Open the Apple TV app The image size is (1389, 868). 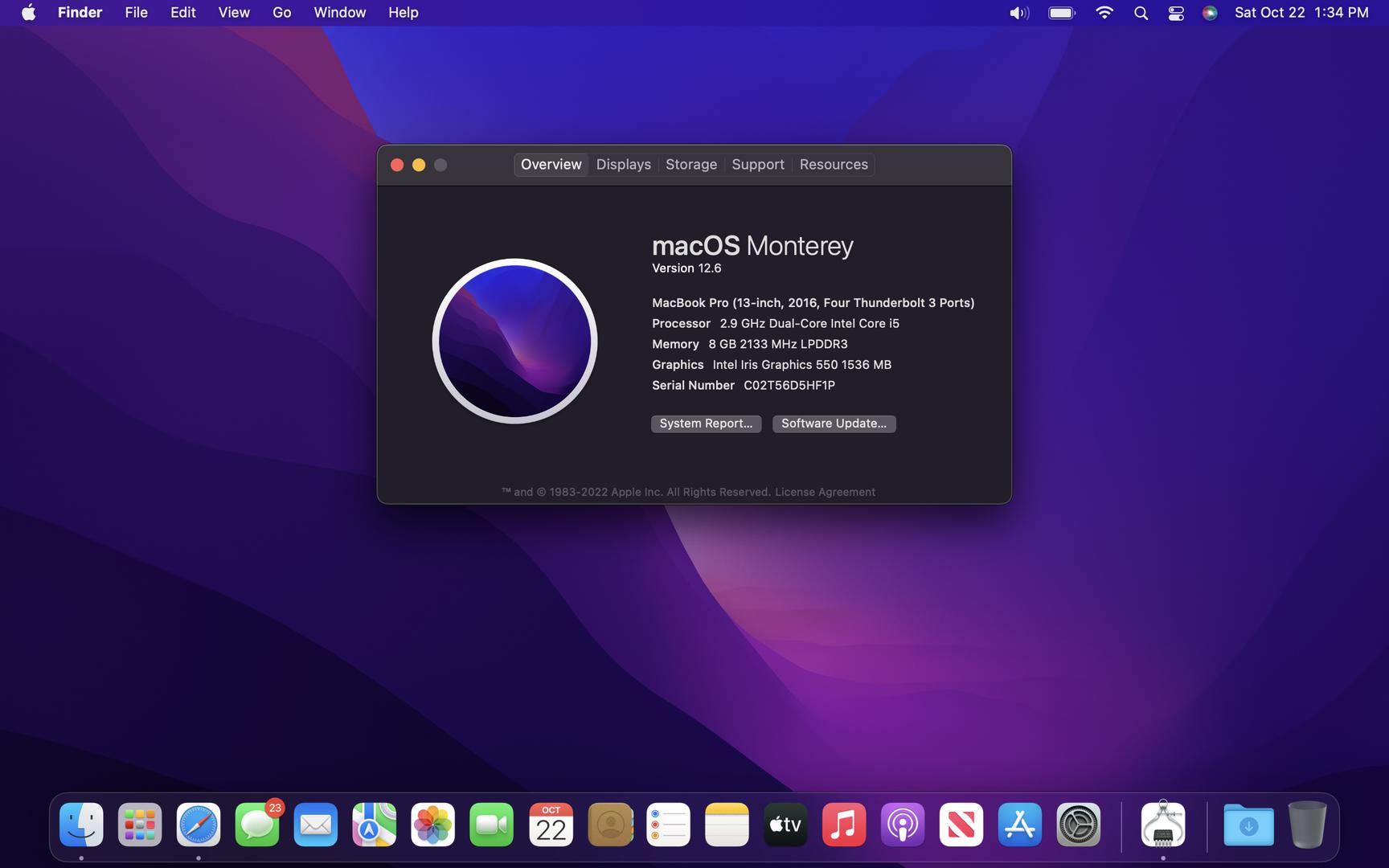(785, 825)
